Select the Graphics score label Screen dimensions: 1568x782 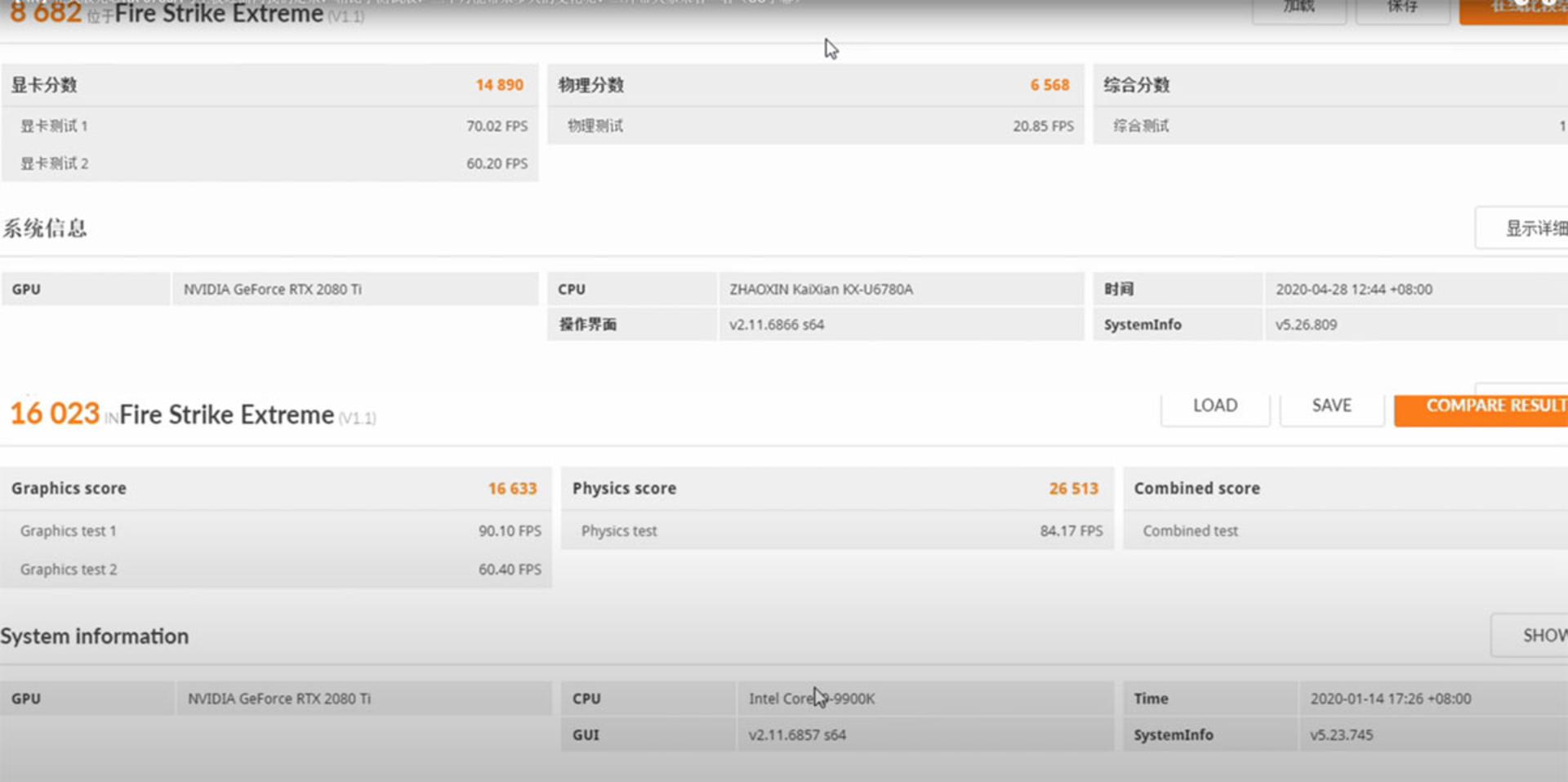(x=69, y=489)
